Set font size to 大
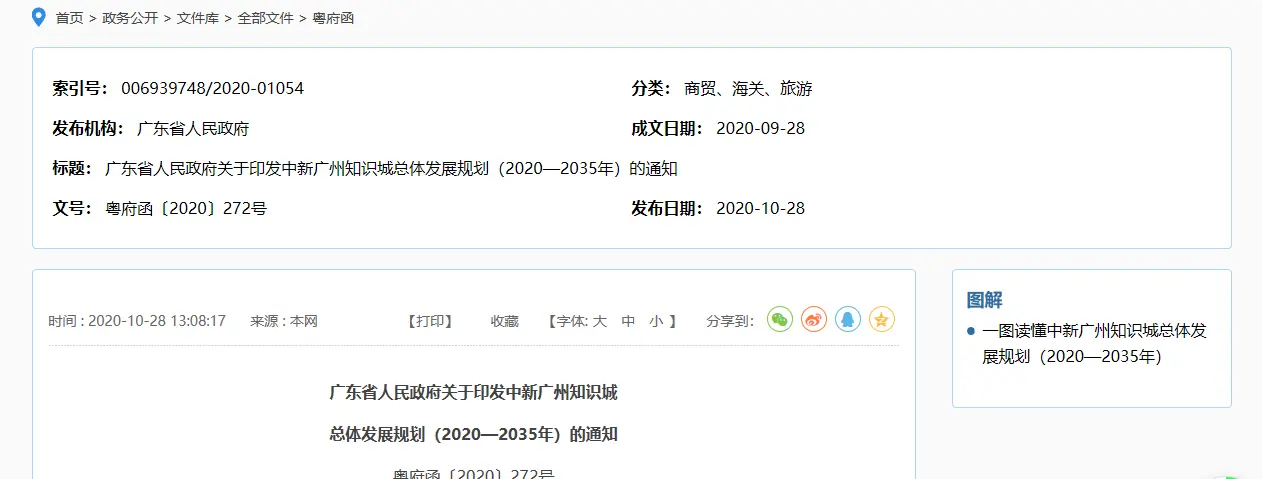 pyautogui.click(x=600, y=321)
